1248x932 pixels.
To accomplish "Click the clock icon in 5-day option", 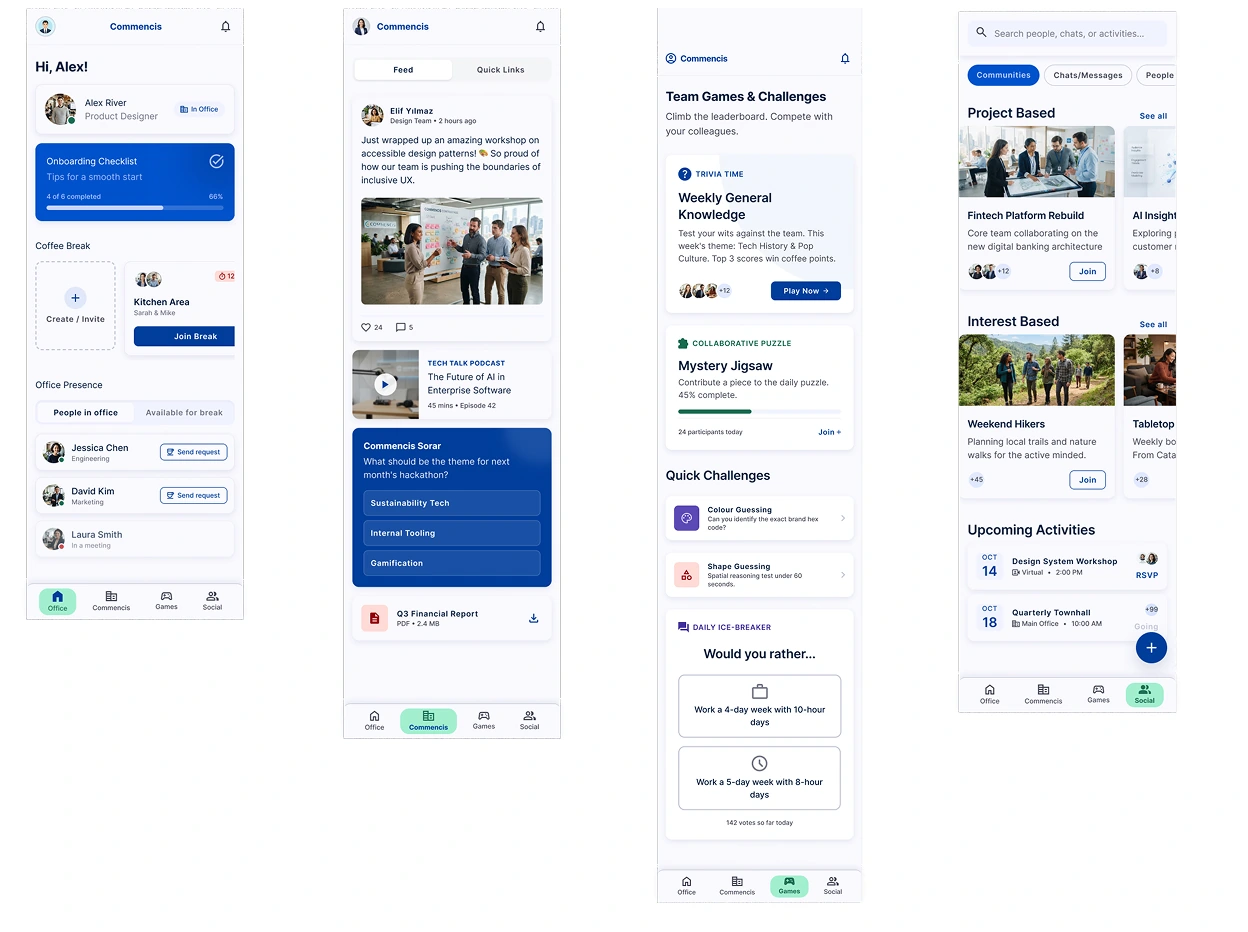I will tap(759, 764).
